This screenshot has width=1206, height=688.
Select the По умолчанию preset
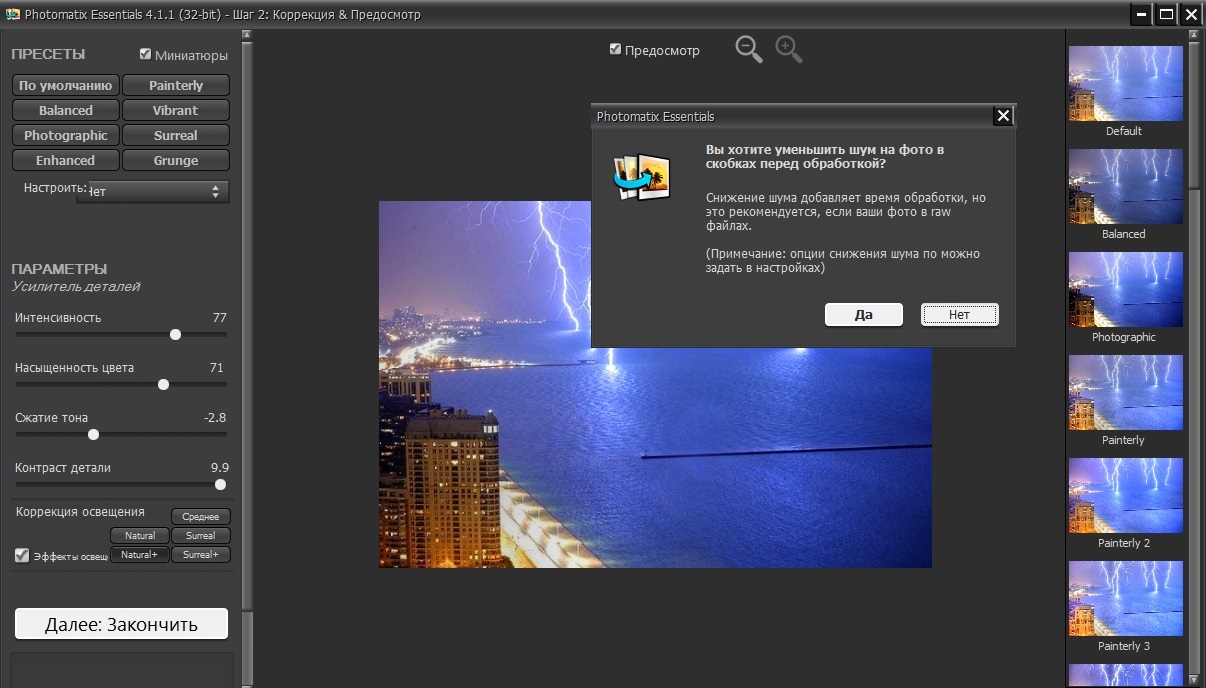point(66,86)
